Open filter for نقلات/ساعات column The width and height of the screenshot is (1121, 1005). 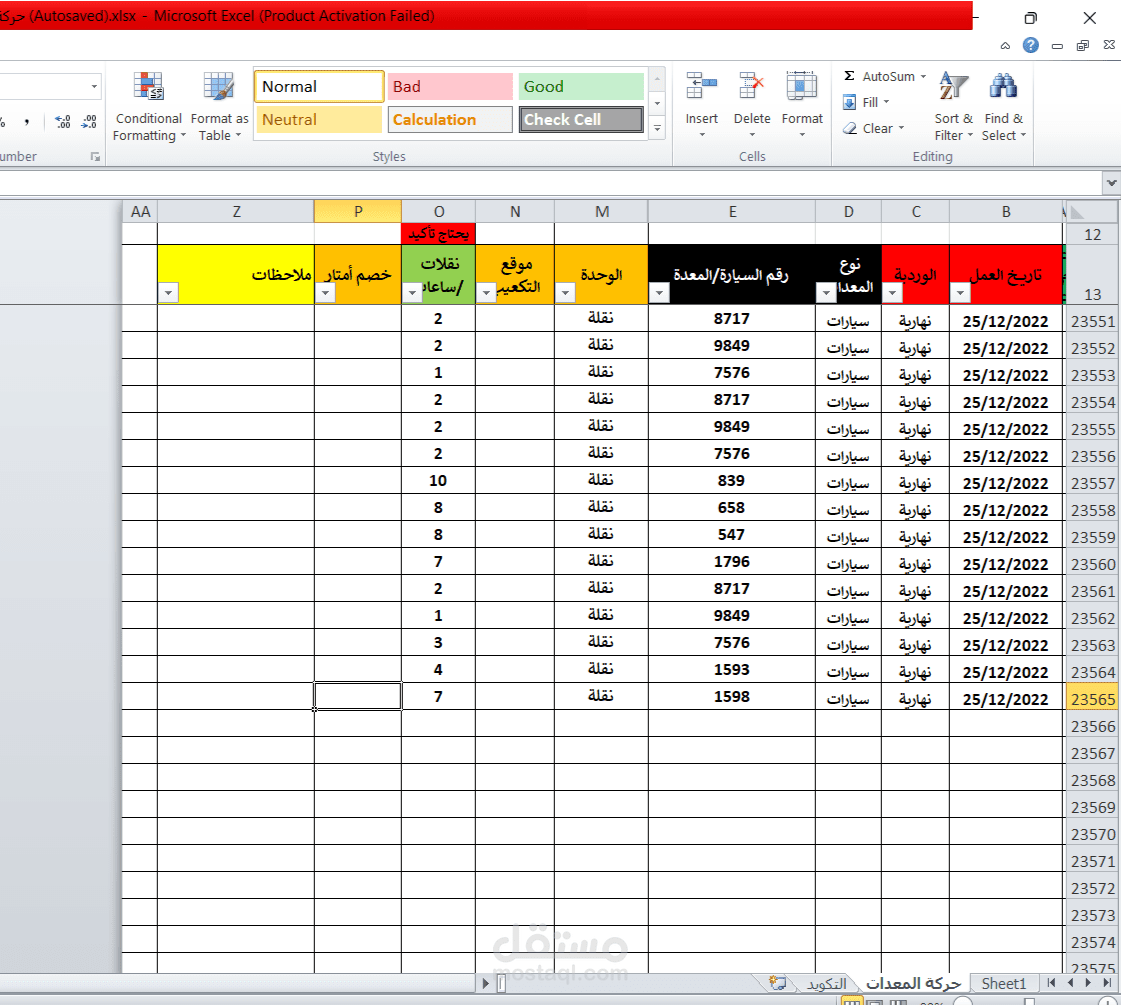click(412, 292)
